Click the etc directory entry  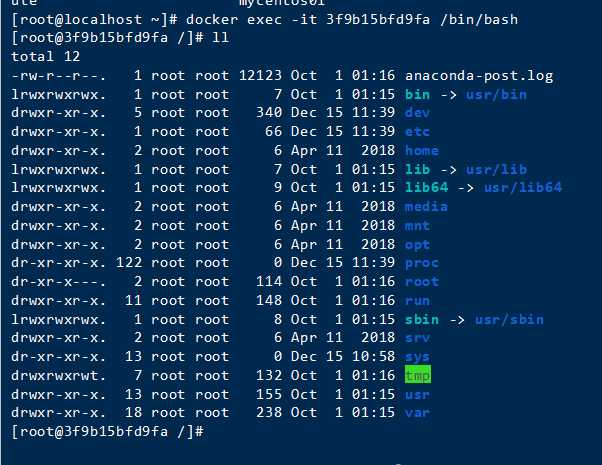coord(417,131)
